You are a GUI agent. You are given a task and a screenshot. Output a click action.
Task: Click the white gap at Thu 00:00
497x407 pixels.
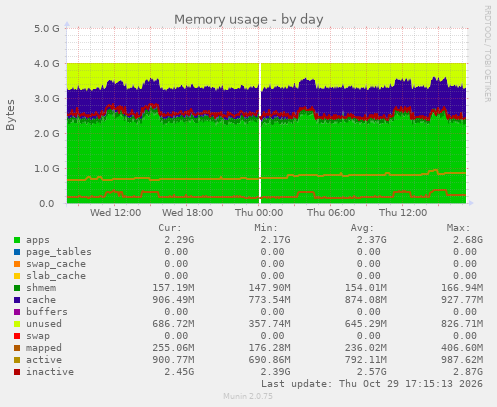(260, 133)
